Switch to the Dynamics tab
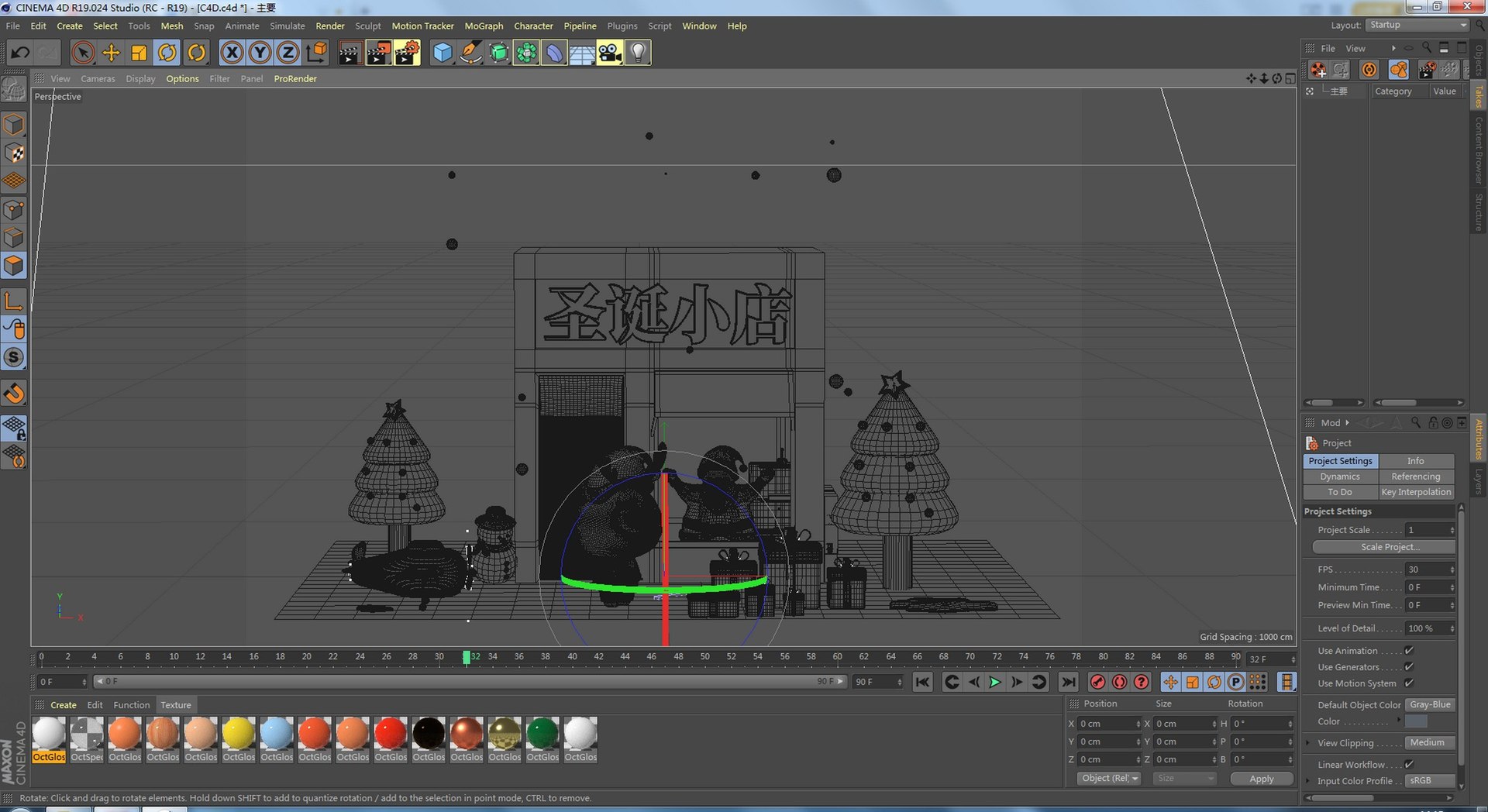The width and height of the screenshot is (1488, 812). pyautogui.click(x=1340, y=477)
